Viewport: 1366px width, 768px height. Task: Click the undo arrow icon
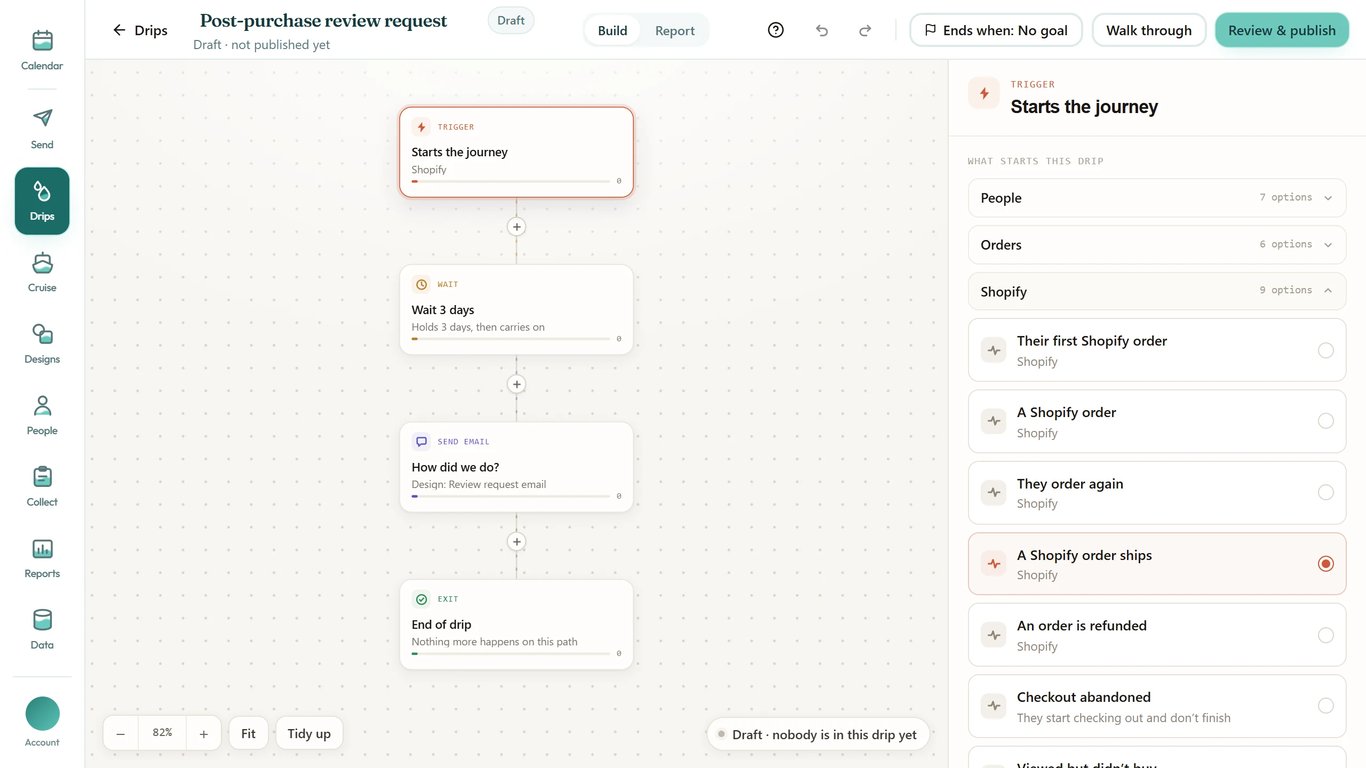point(822,31)
